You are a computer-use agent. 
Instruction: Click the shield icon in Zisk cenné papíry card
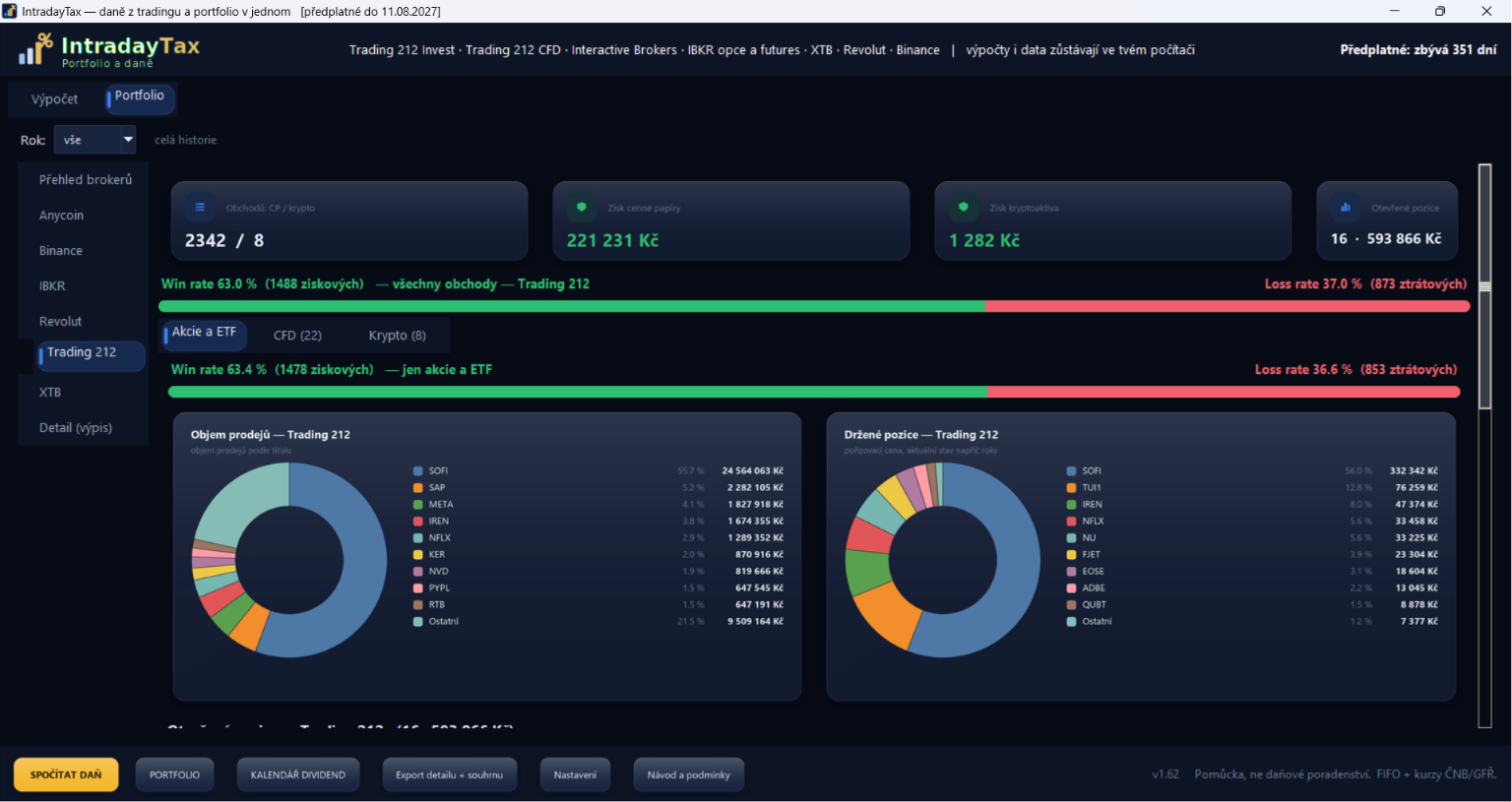pos(582,208)
